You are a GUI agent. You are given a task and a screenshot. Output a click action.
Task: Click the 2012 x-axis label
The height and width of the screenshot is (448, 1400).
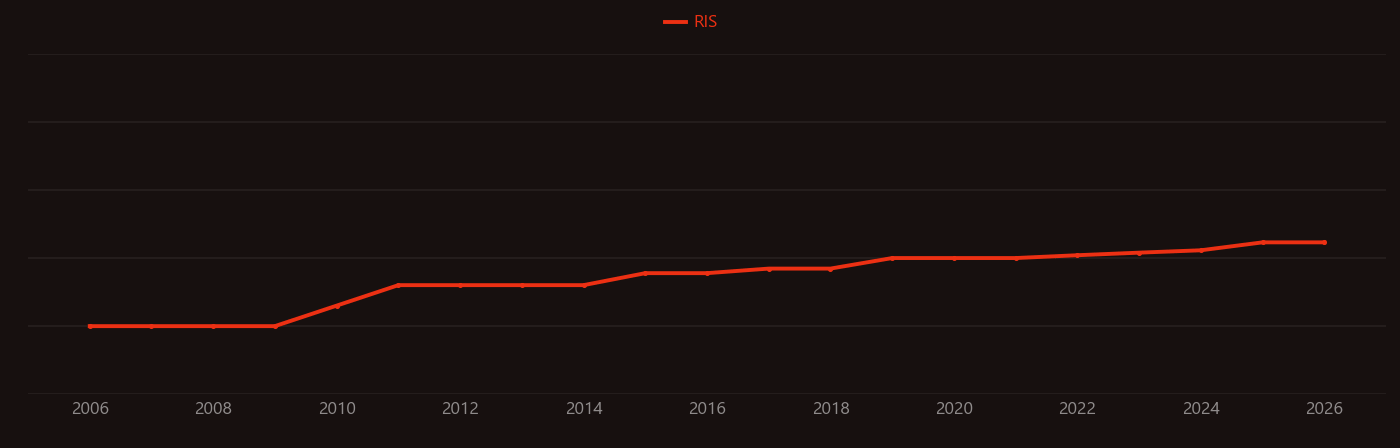click(460, 409)
